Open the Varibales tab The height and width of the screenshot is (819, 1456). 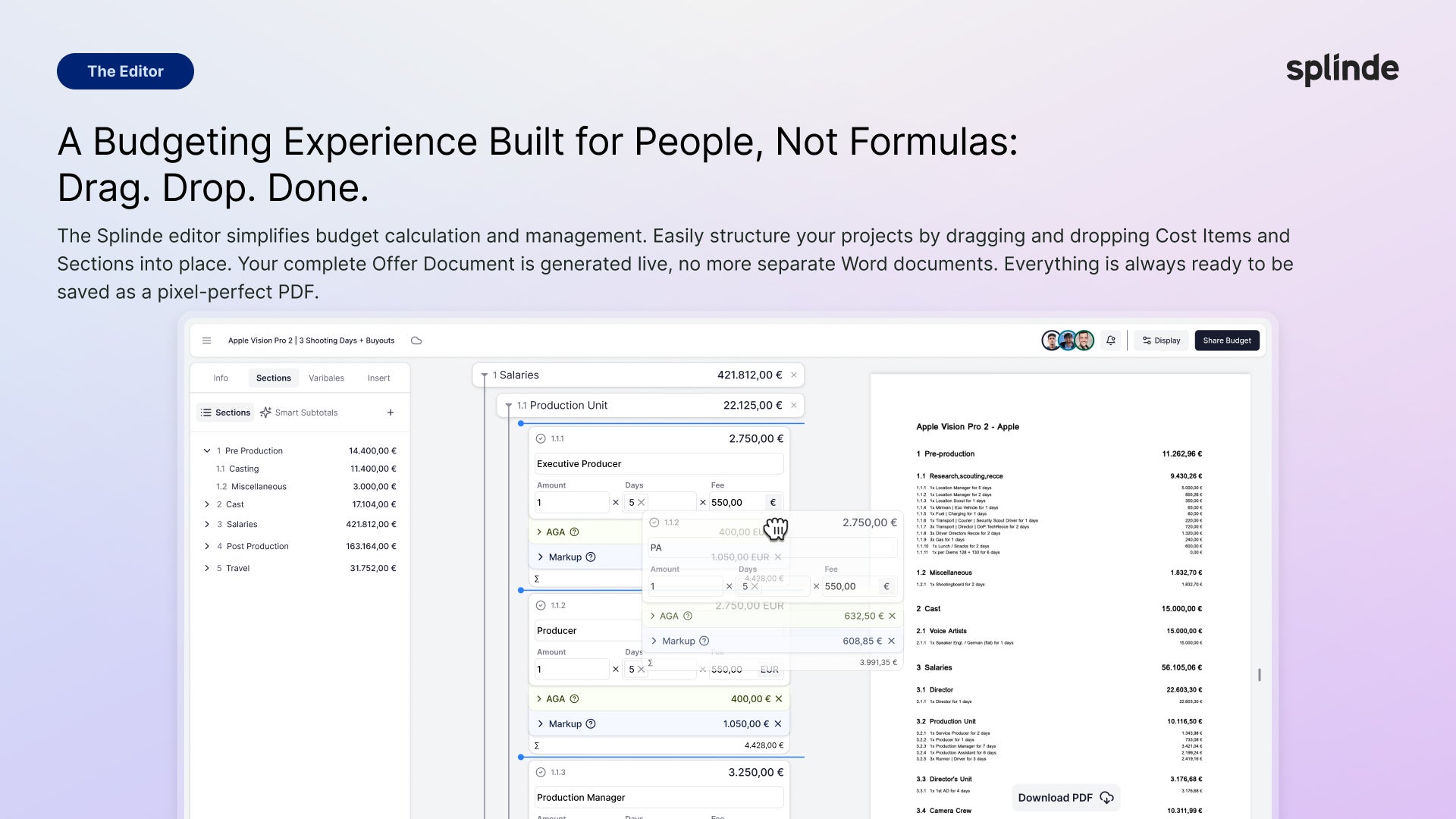click(x=326, y=378)
